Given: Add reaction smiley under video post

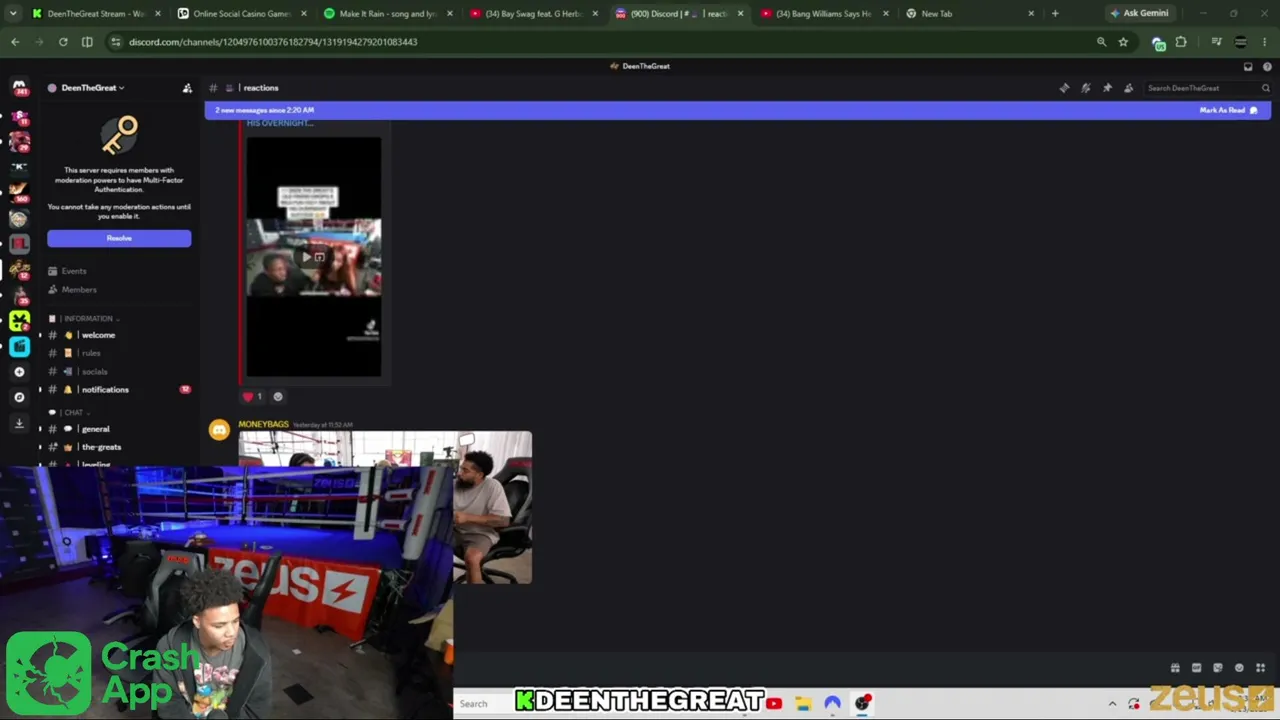Looking at the screenshot, I should [278, 397].
